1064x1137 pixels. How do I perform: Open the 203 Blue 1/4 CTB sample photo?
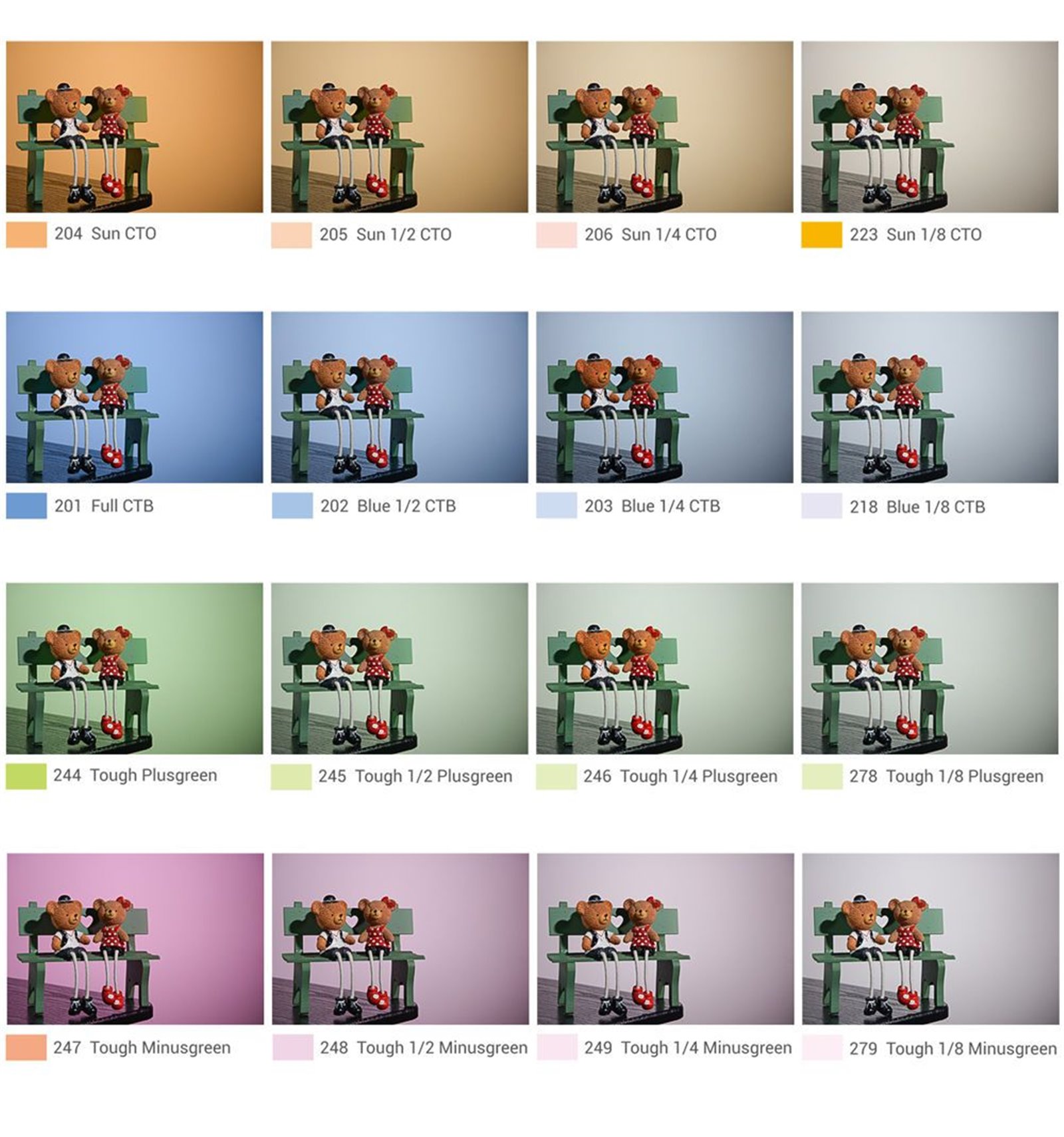click(665, 398)
